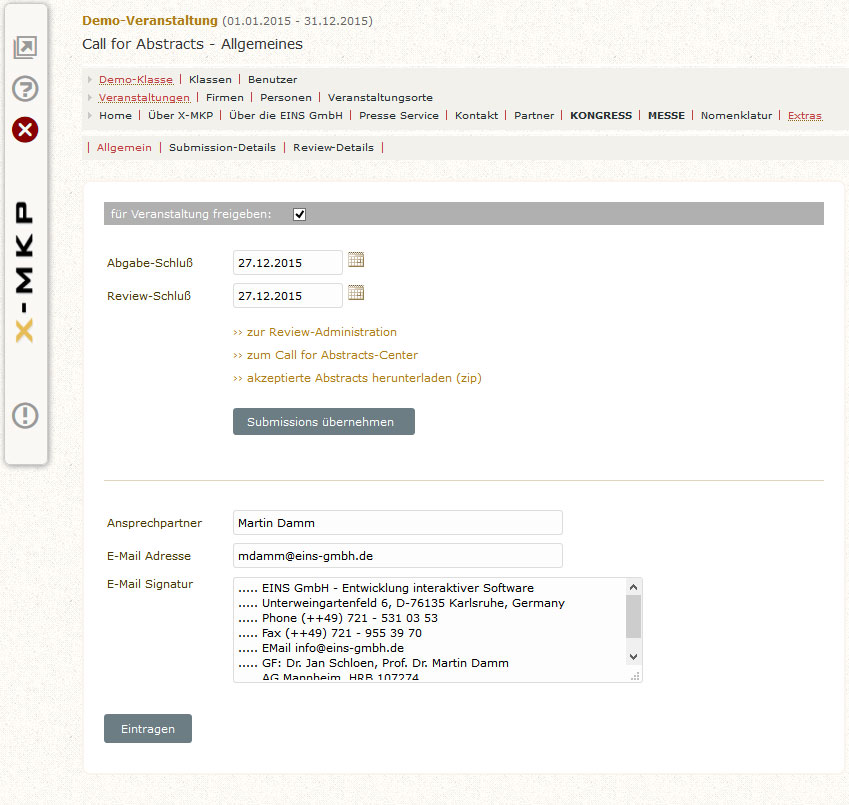Open the Demo-Klasse menu item
This screenshot has width=849, height=805.
(136, 80)
